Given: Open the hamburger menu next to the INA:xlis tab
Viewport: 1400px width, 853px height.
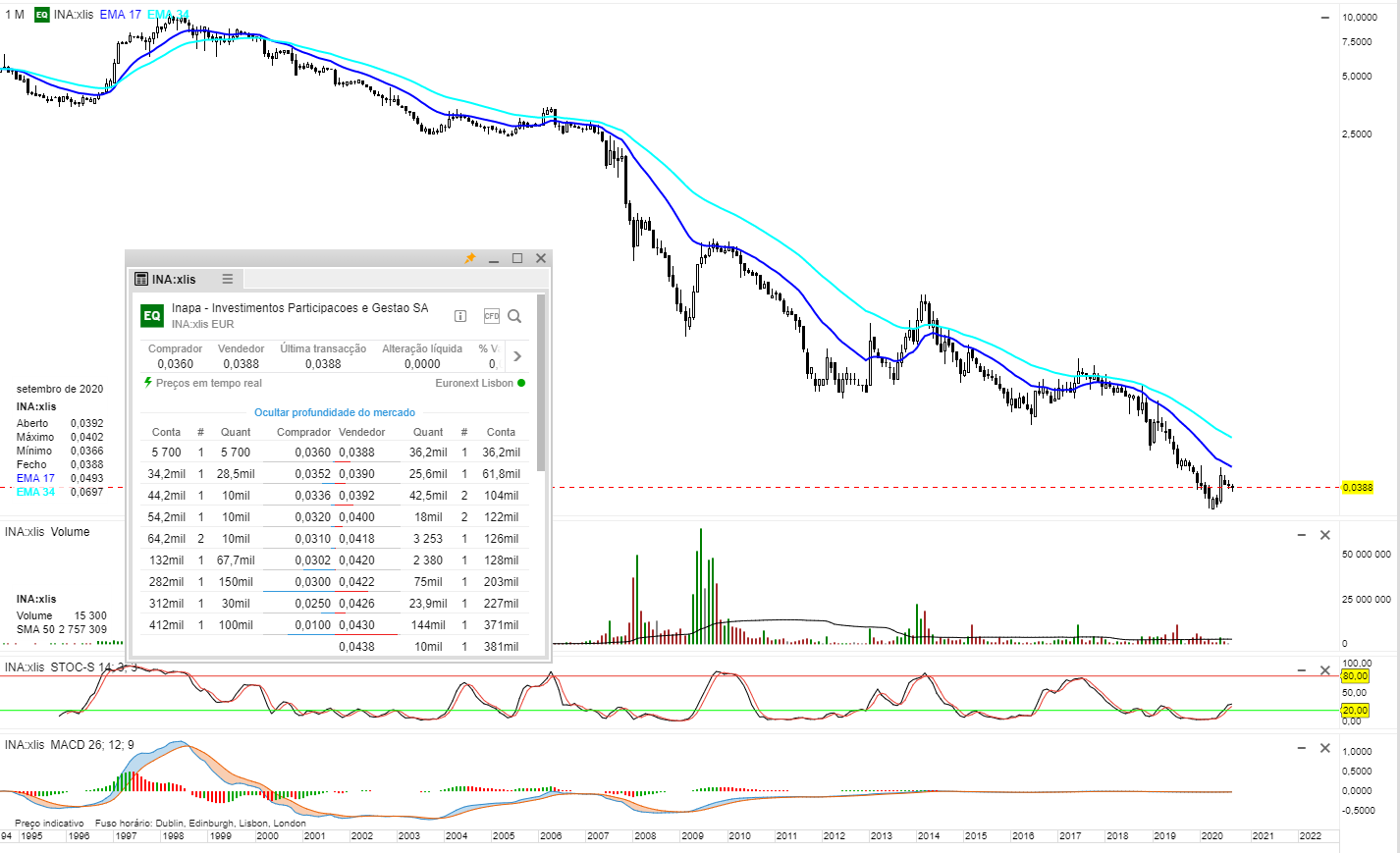Looking at the screenshot, I should click(x=228, y=279).
